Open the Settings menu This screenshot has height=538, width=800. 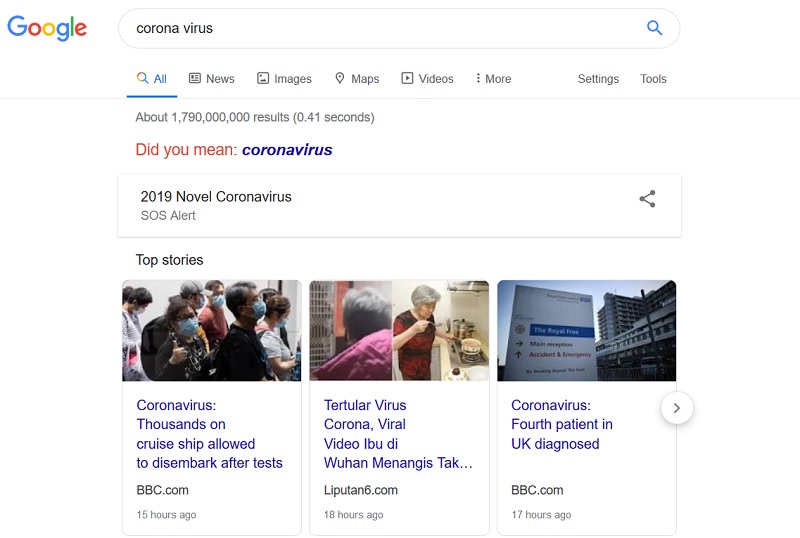click(598, 79)
